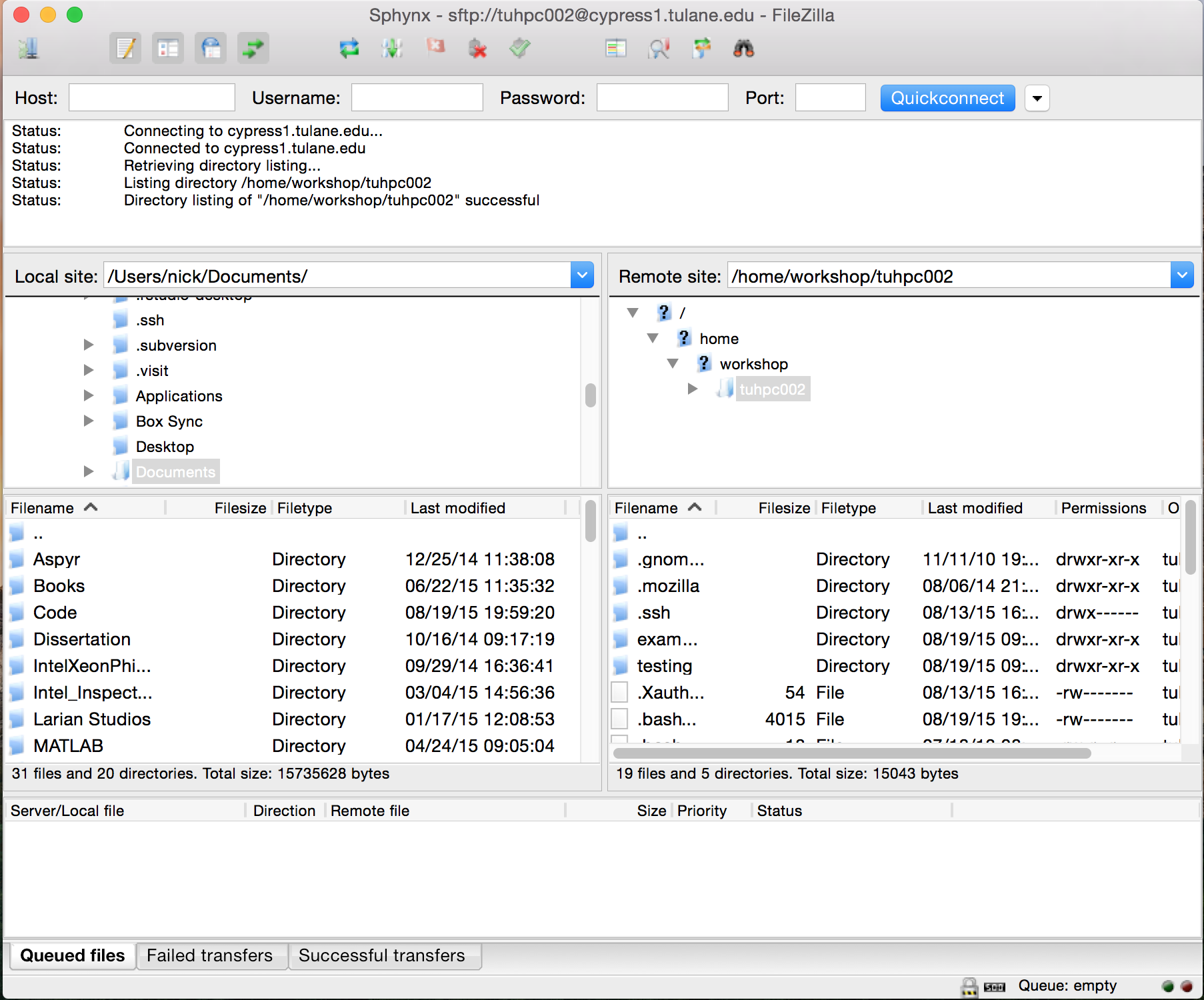
Task: Collapse the remote root directory
Action: 633,313
